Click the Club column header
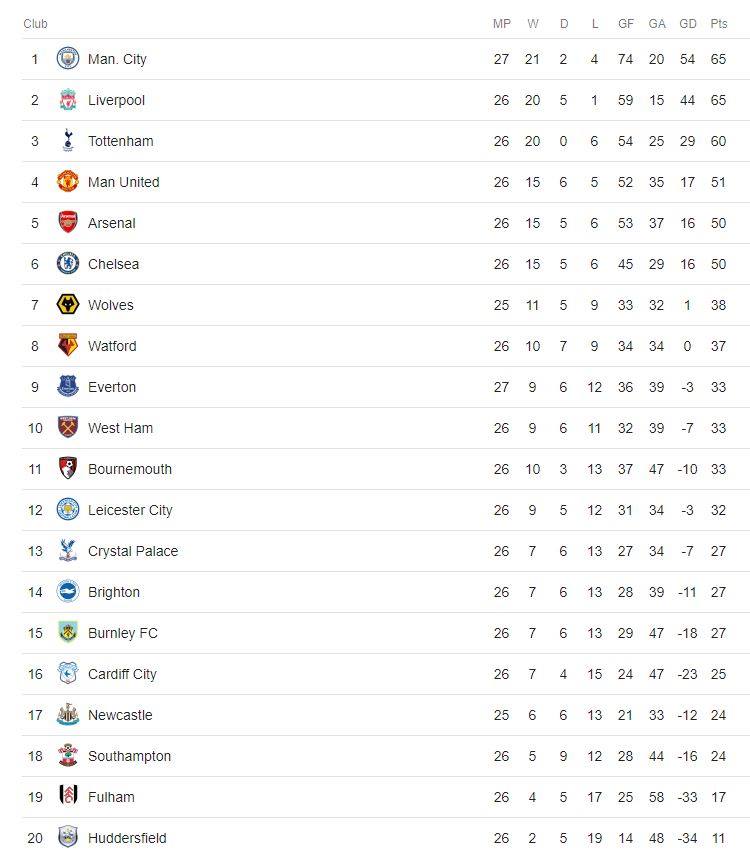Screen dimensions: 750x854 coord(35,23)
